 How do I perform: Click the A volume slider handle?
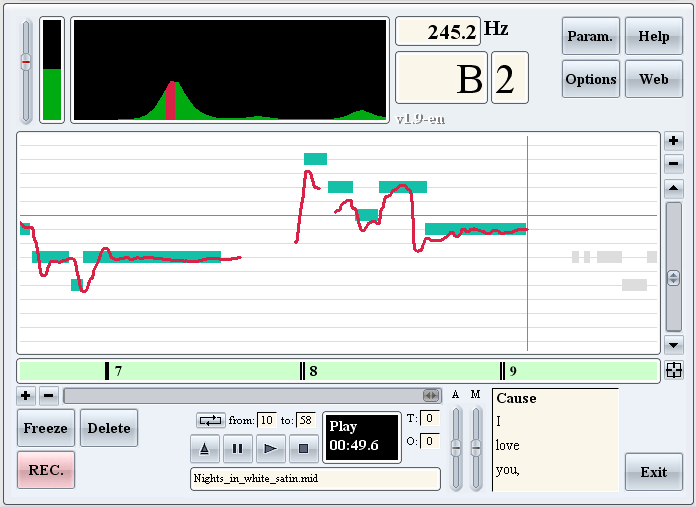tap(456, 448)
